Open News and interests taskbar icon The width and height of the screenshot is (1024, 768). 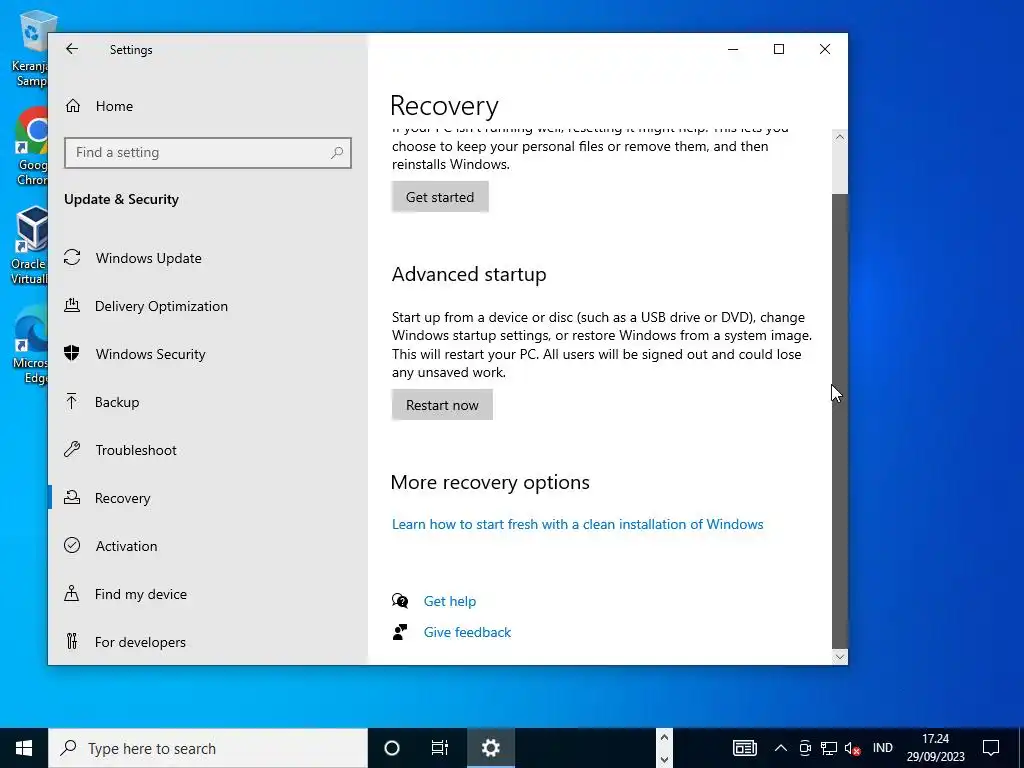(x=744, y=748)
